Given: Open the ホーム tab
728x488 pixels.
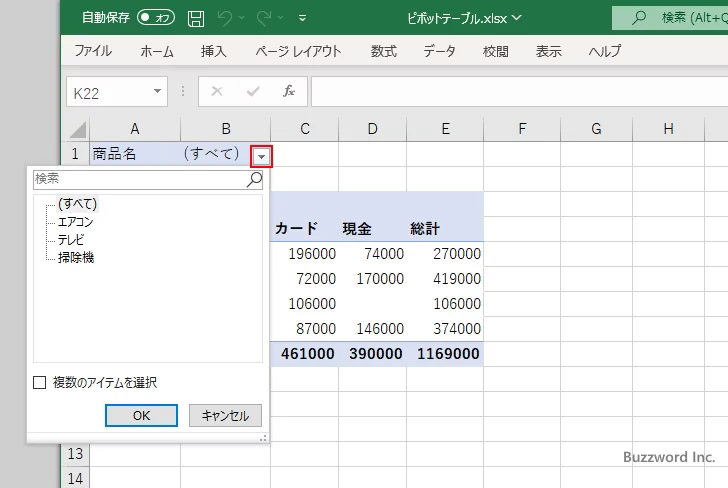Looking at the screenshot, I should [x=157, y=51].
